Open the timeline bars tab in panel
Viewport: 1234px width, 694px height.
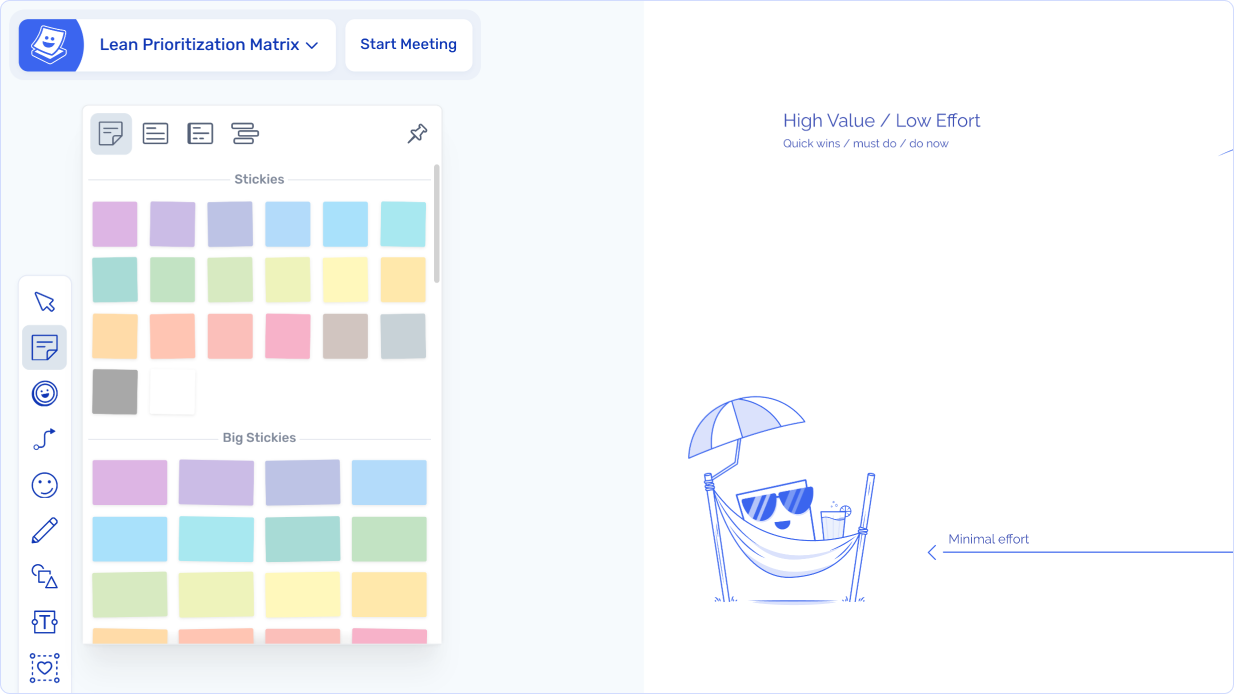pyautogui.click(x=245, y=133)
